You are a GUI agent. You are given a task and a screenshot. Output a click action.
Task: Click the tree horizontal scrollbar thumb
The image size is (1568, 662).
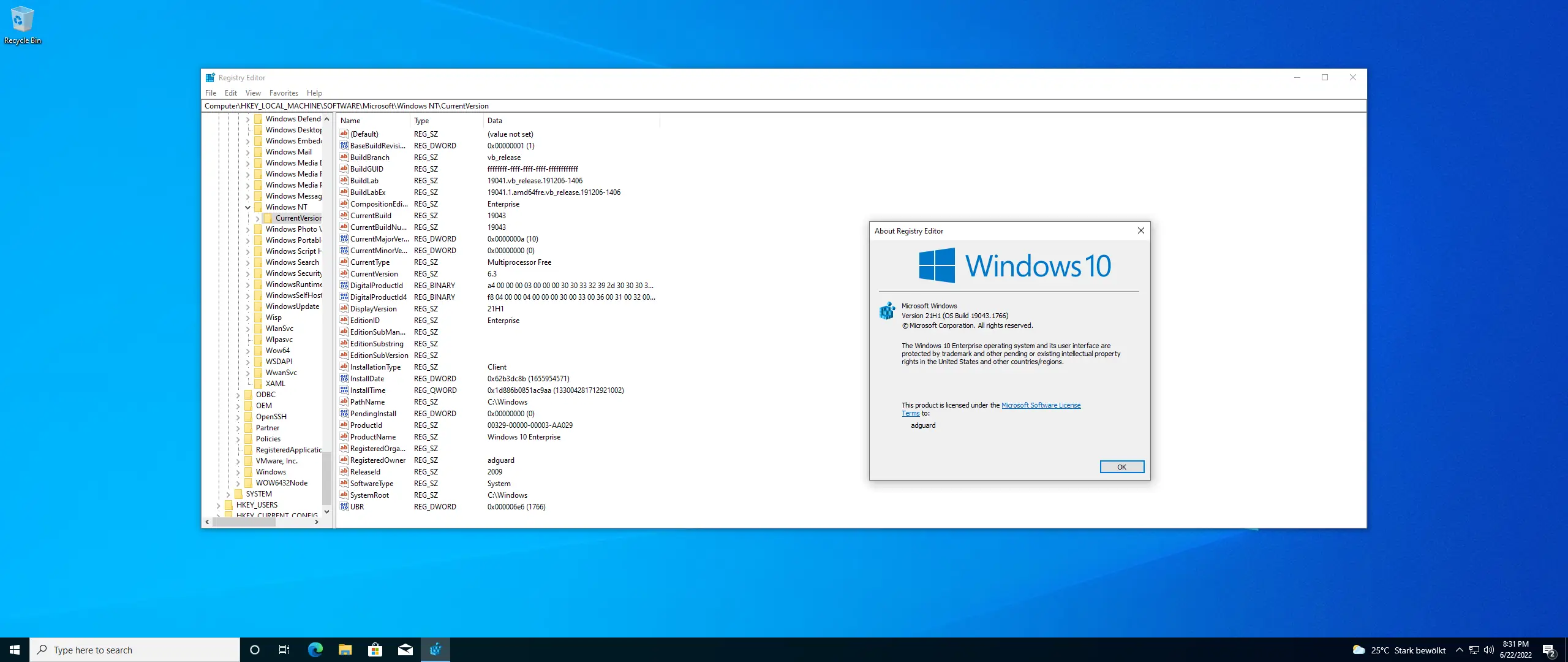244,522
